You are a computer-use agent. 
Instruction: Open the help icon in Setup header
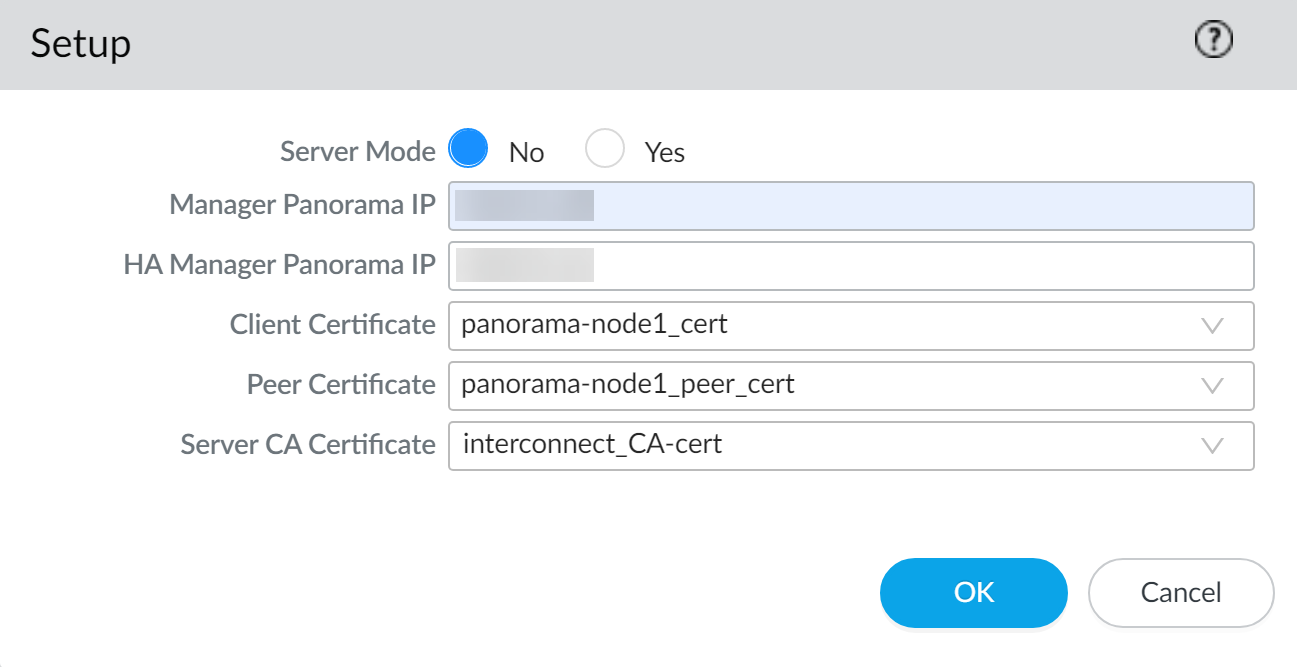pyautogui.click(x=1214, y=41)
